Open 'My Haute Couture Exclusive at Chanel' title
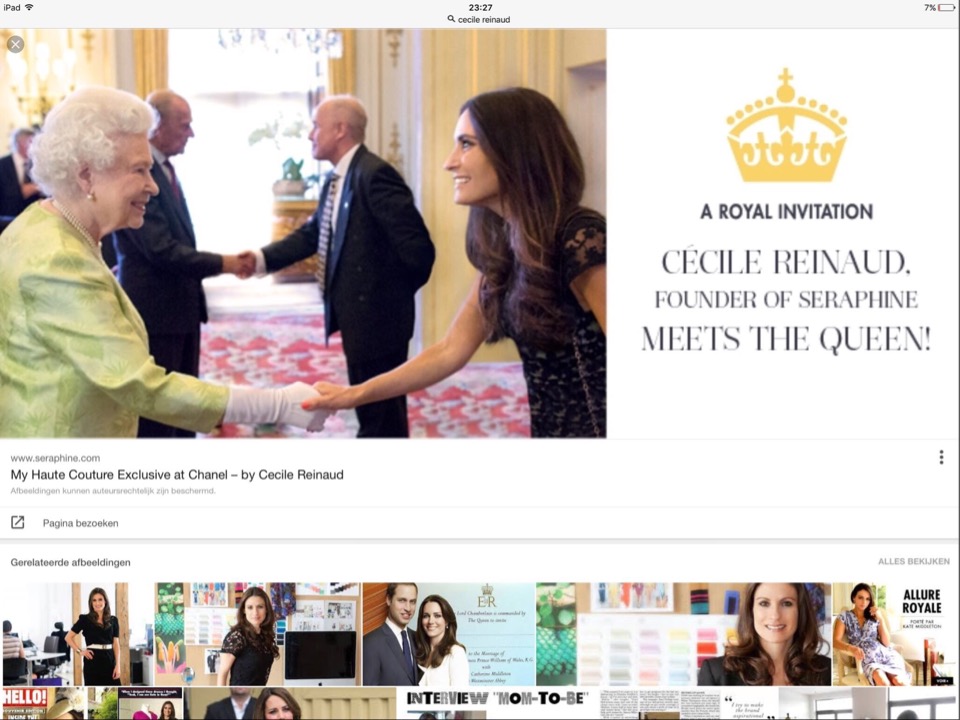 click(177, 474)
